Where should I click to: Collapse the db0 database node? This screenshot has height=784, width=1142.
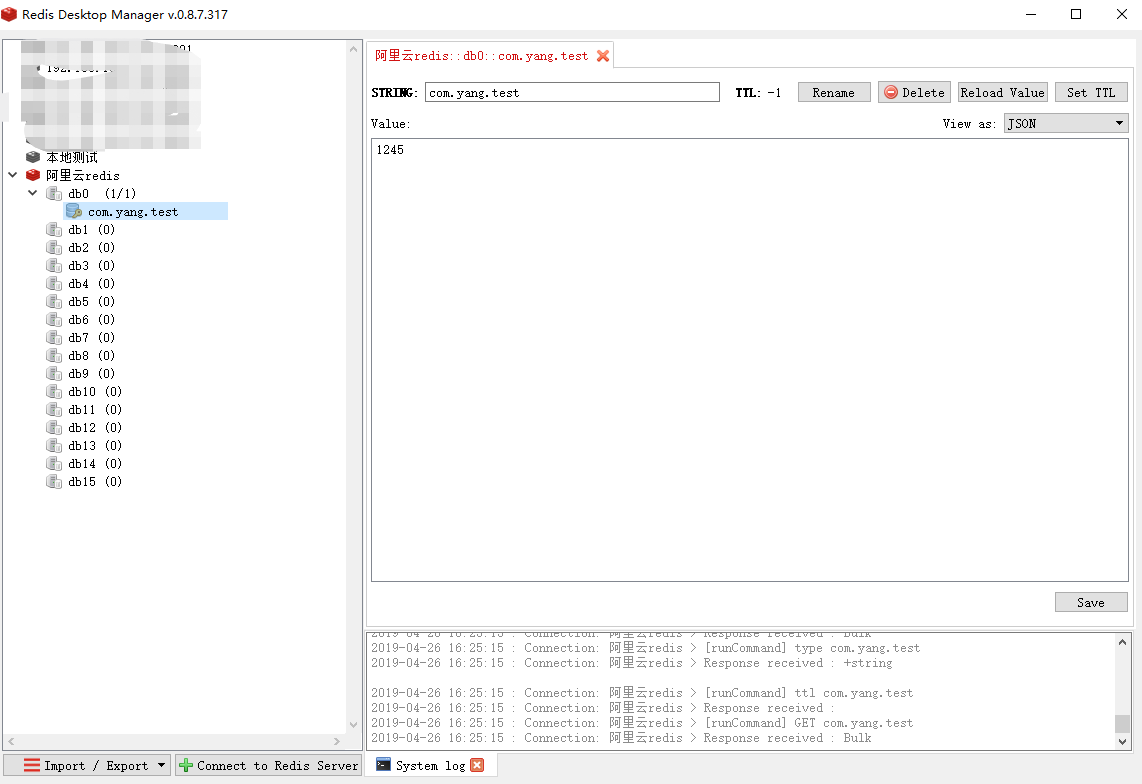point(33,193)
